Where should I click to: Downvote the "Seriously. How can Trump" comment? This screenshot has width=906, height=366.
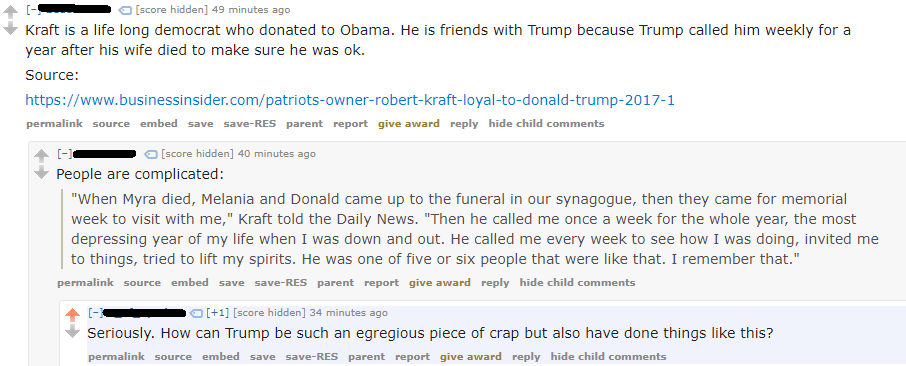point(72,331)
